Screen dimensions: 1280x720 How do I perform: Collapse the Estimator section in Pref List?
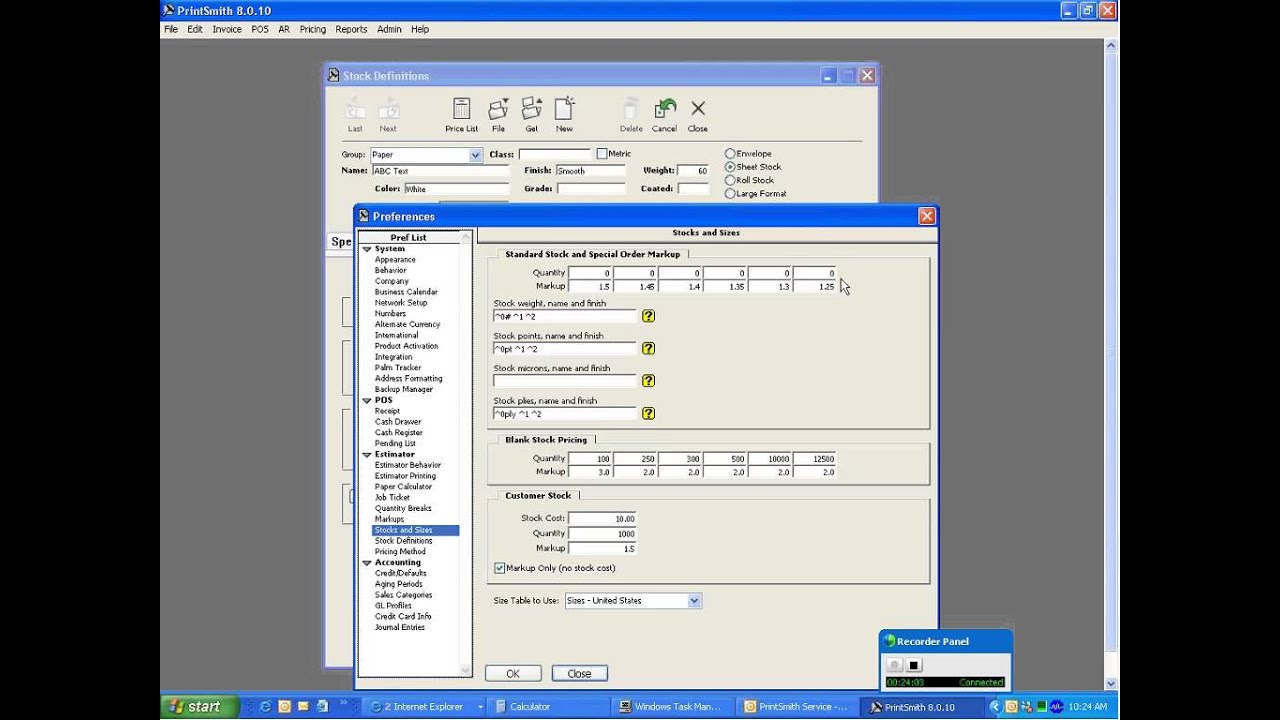click(x=367, y=454)
